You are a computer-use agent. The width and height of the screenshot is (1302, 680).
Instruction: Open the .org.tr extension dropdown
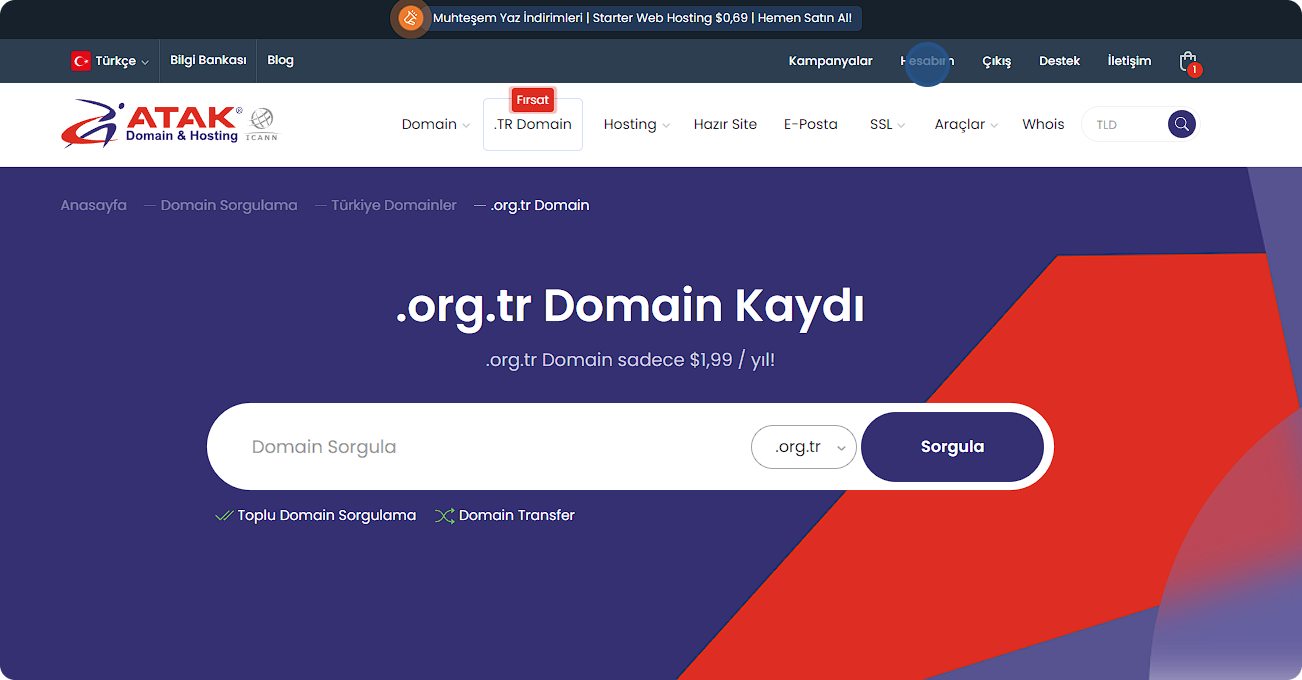(x=804, y=447)
